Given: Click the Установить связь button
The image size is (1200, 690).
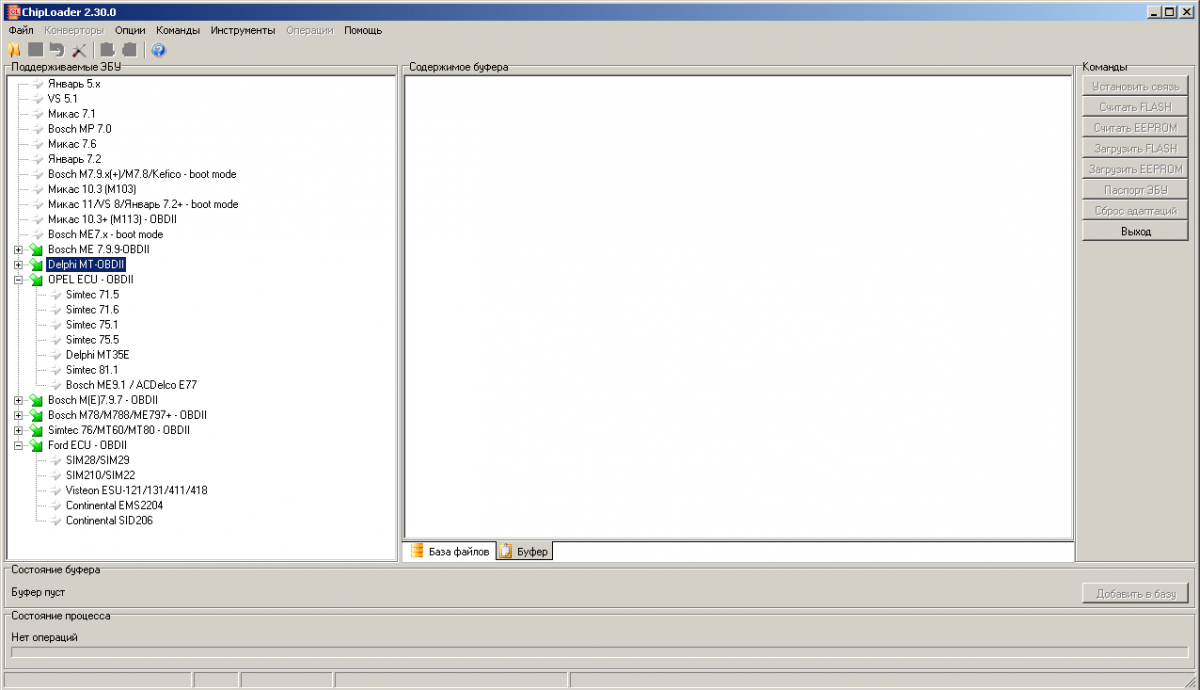Looking at the screenshot, I should pos(1136,86).
